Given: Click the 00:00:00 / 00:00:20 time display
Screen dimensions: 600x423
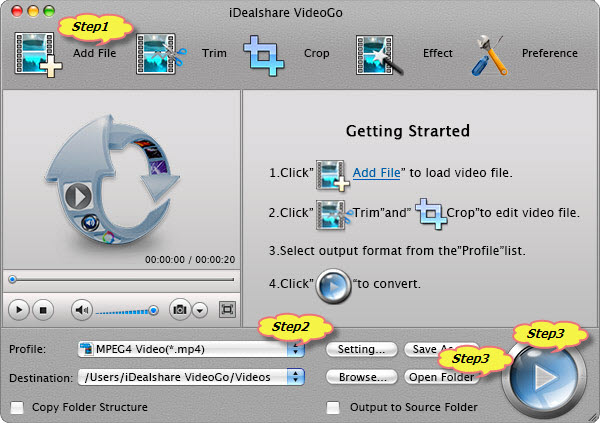Looking at the screenshot, I should click(190, 260).
